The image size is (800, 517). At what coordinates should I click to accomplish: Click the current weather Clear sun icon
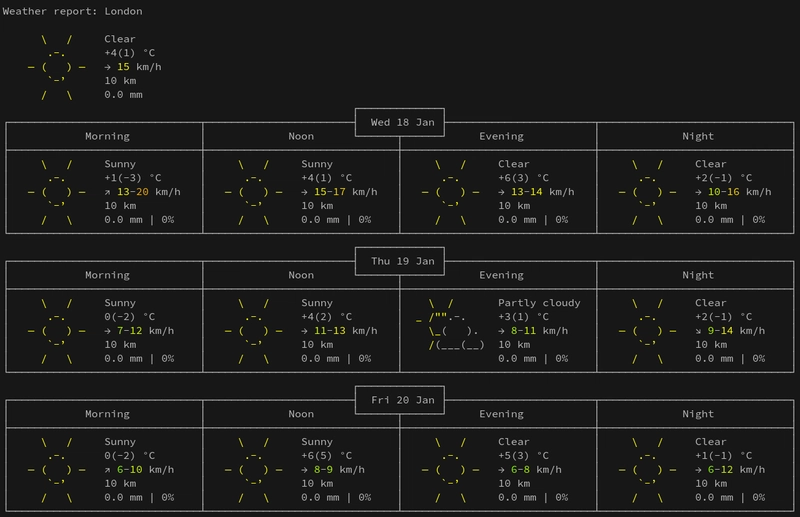56,68
